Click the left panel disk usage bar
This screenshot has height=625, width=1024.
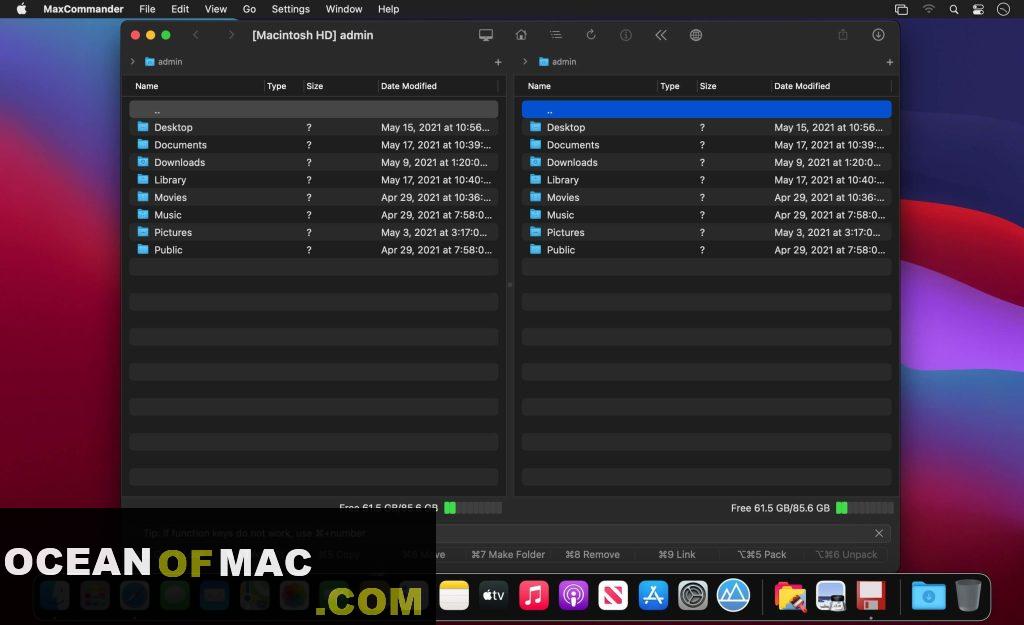pyautogui.click(x=473, y=508)
